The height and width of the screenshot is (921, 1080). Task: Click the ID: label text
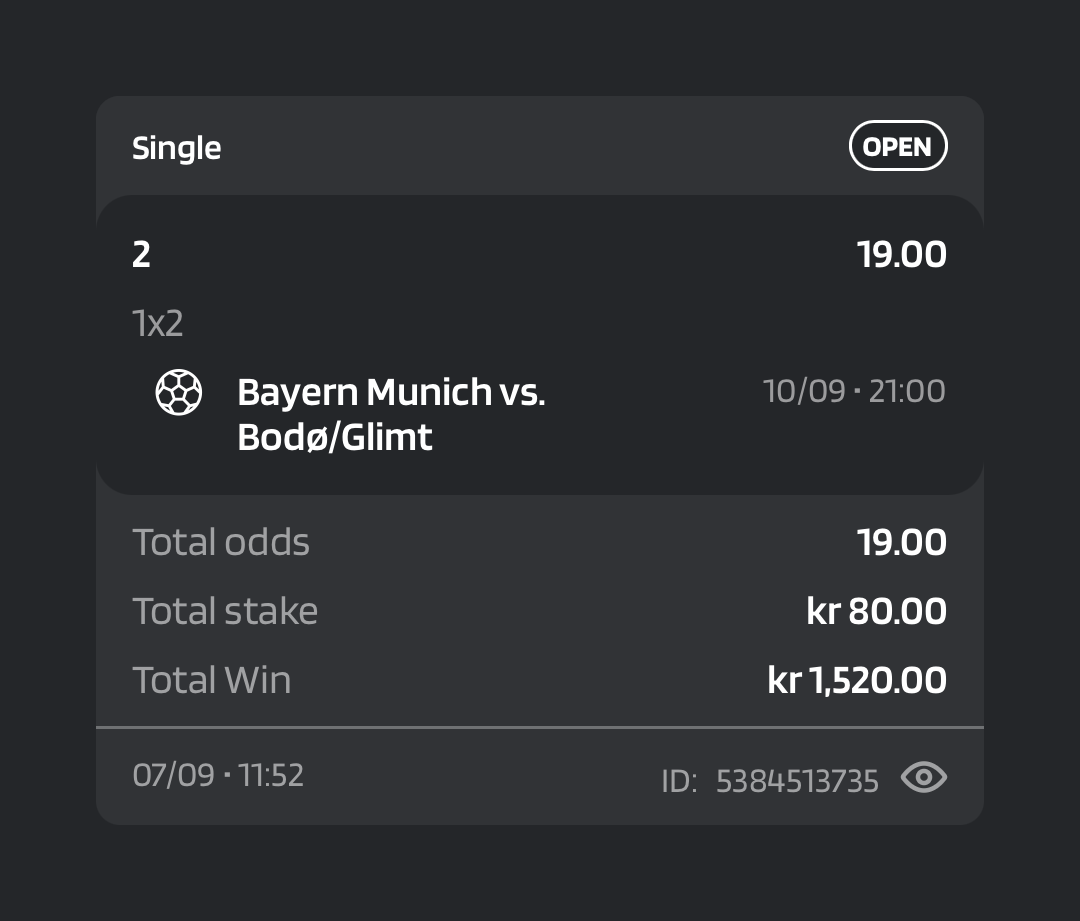[679, 782]
